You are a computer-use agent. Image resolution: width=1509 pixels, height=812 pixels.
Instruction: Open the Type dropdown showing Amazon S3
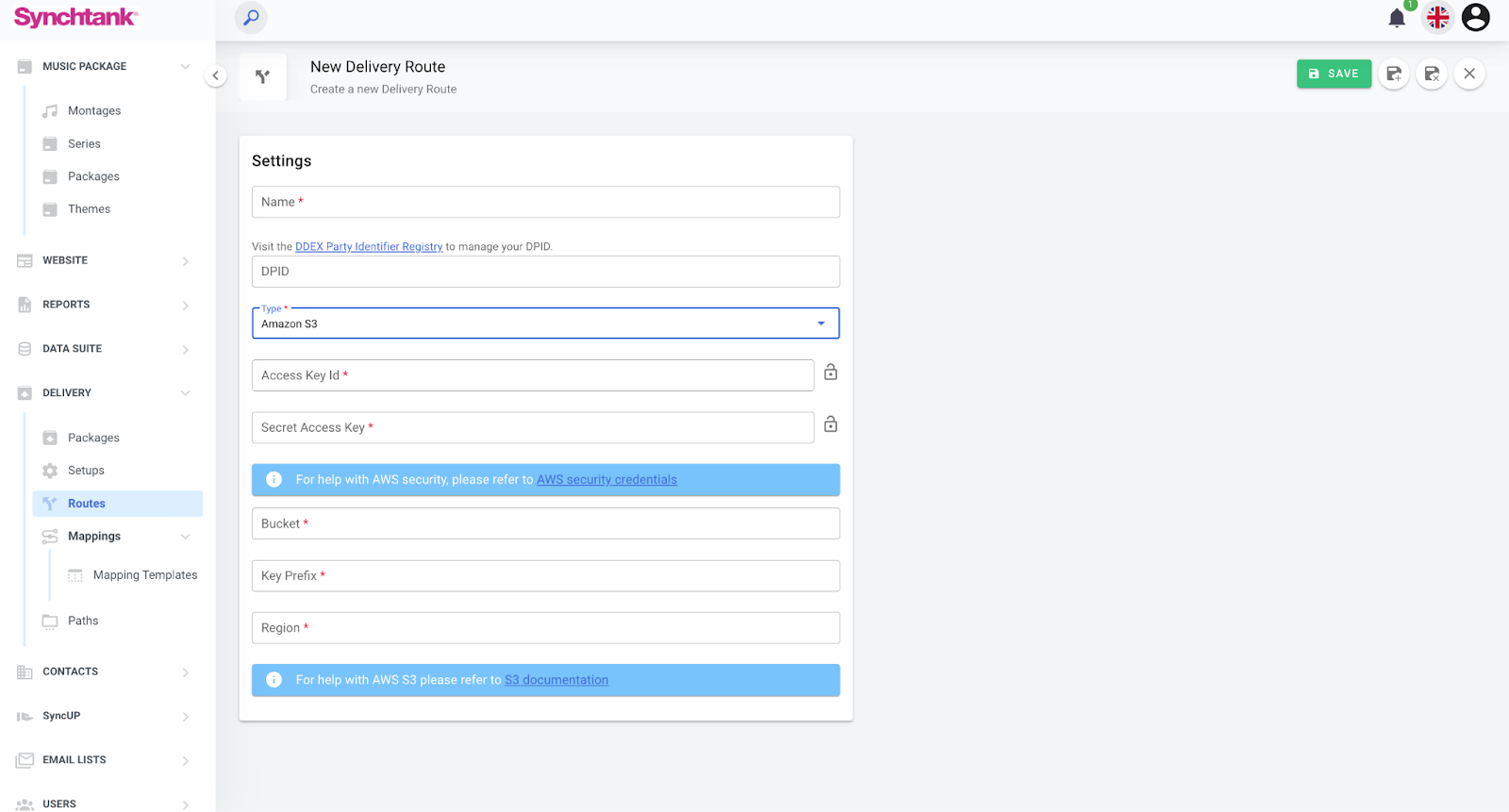(545, 323)
